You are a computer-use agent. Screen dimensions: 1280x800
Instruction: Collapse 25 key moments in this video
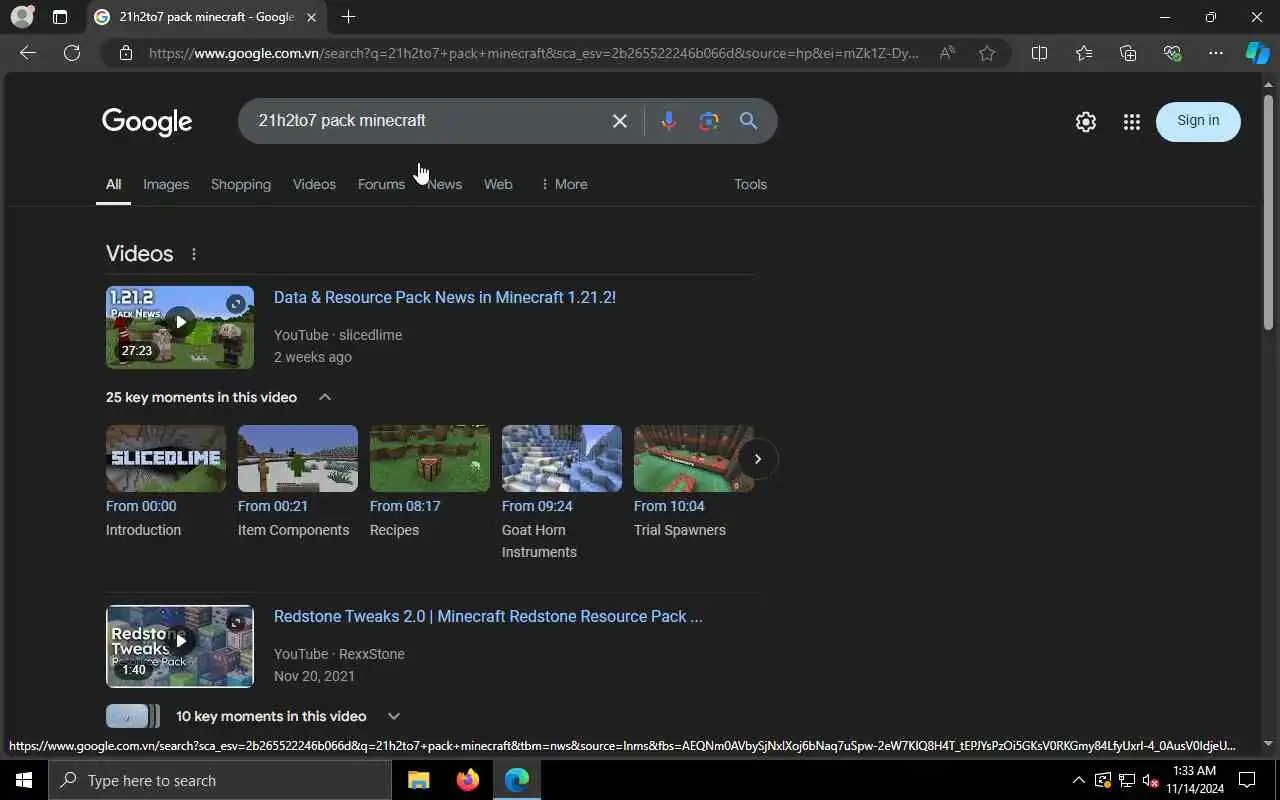[325, 397]
